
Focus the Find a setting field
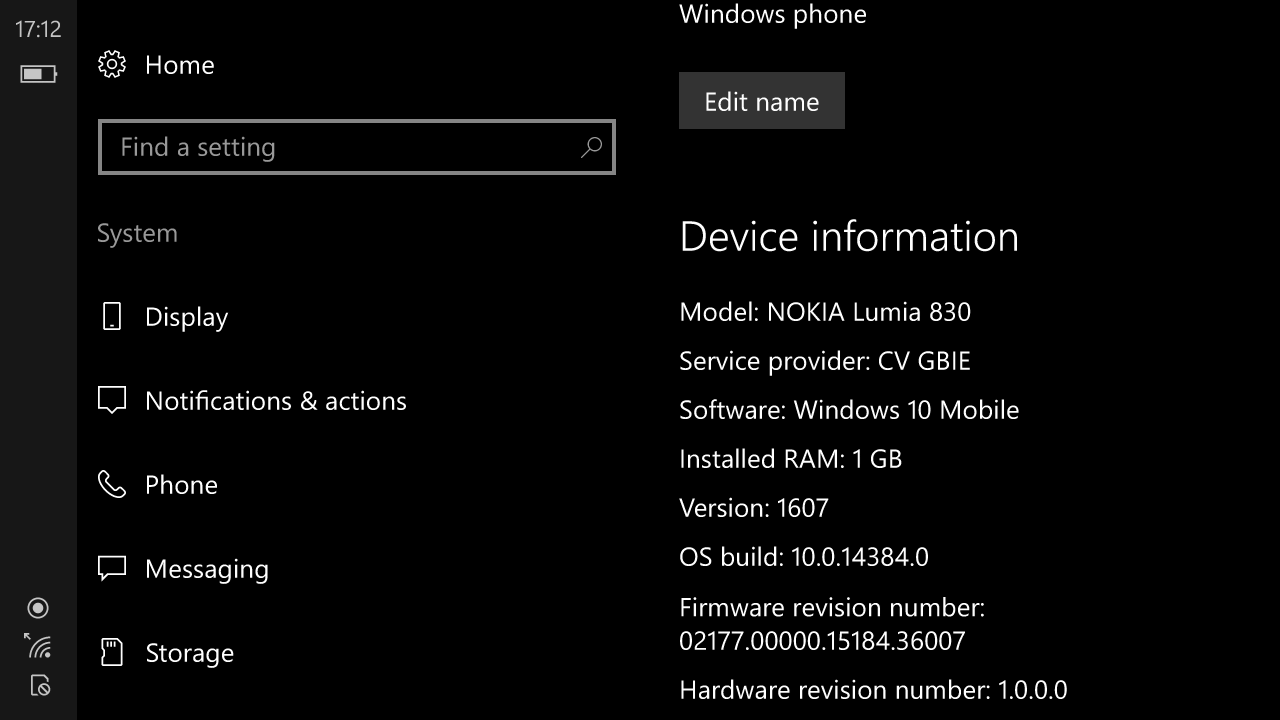click(x=357, y=147)
